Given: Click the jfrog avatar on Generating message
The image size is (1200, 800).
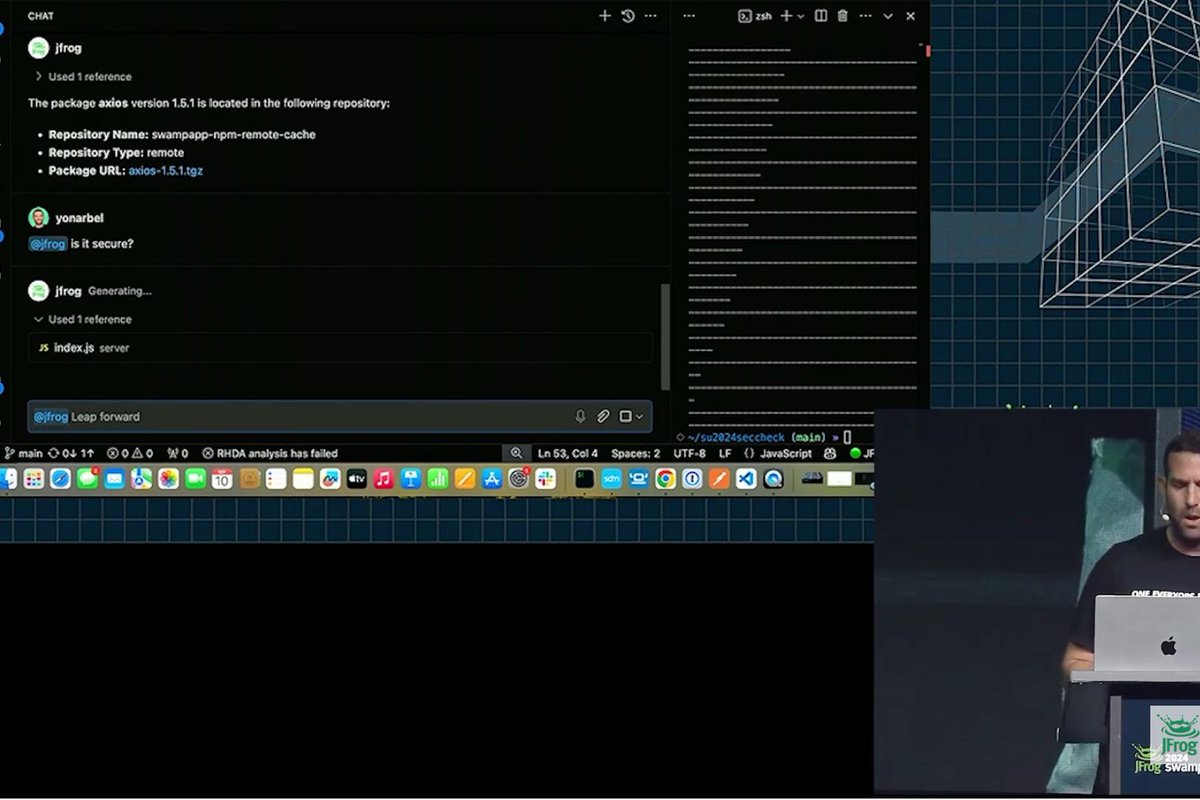Looking at the screenshot, I should tap(38, 291).
